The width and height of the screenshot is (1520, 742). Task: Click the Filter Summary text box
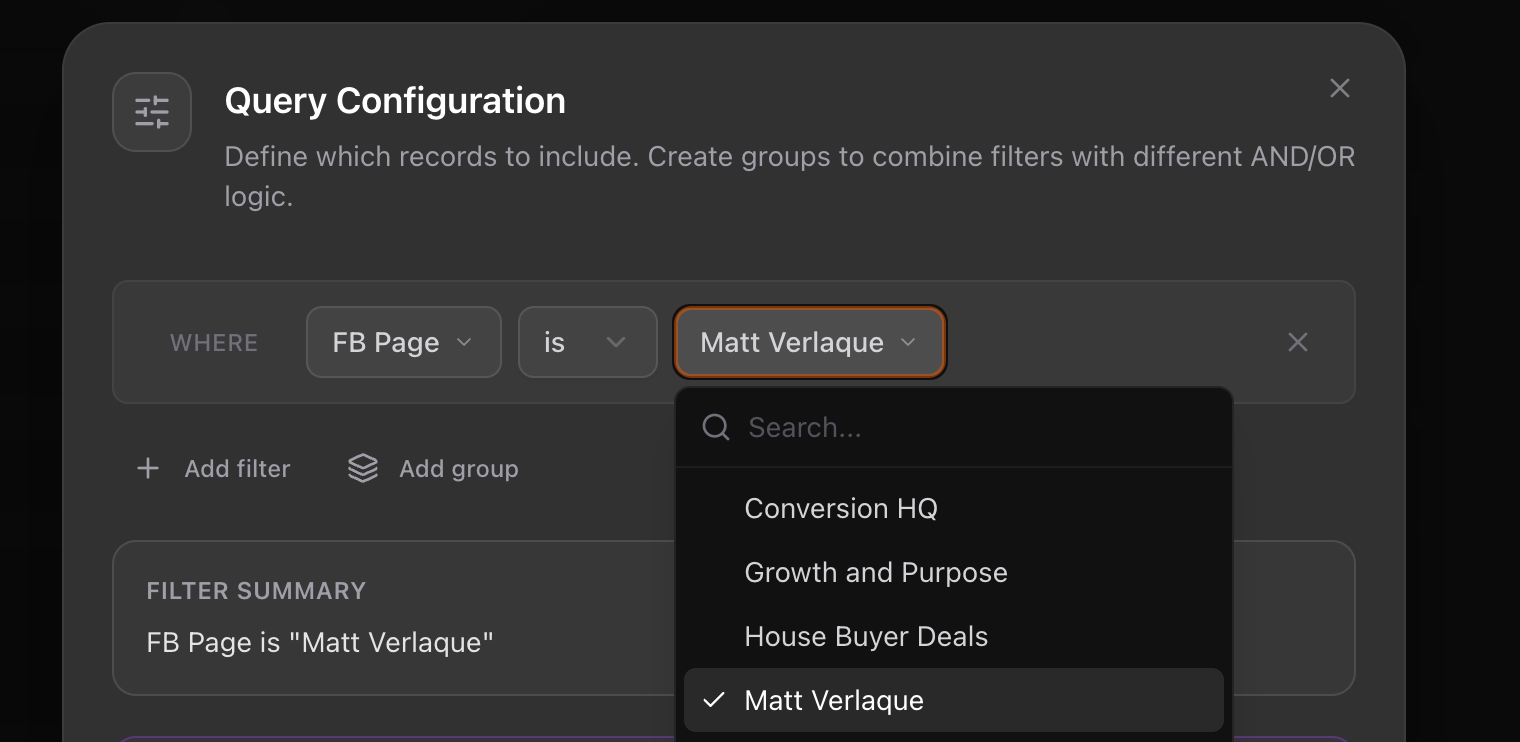point(394,618)
